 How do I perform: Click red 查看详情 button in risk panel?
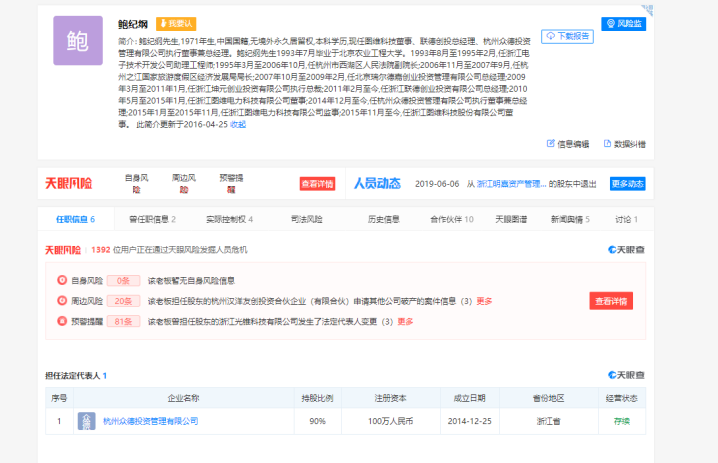click(x=611, y=301)
